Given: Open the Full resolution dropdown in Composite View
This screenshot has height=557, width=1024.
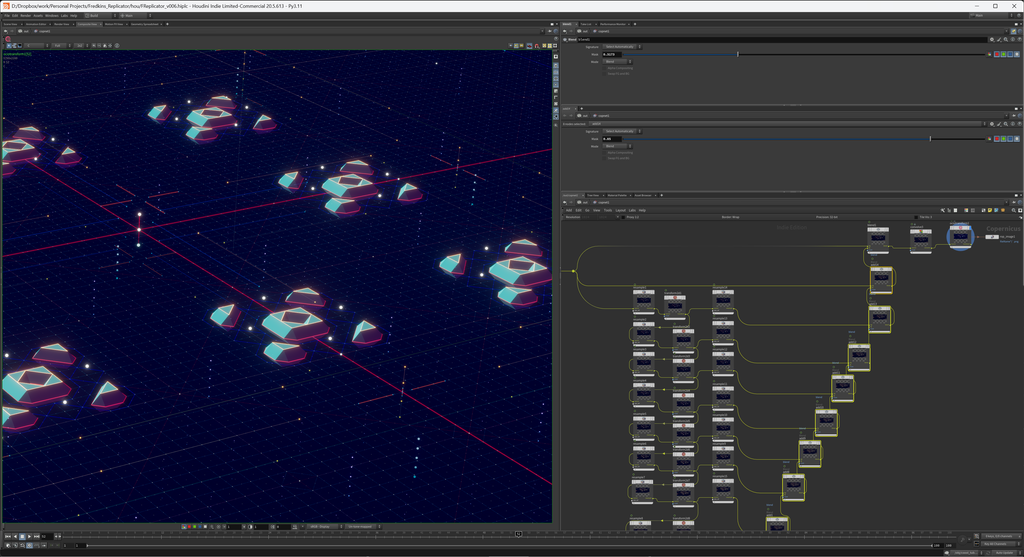Looking at the screenshot, I should pyautogui.click(x=59, y=46).
